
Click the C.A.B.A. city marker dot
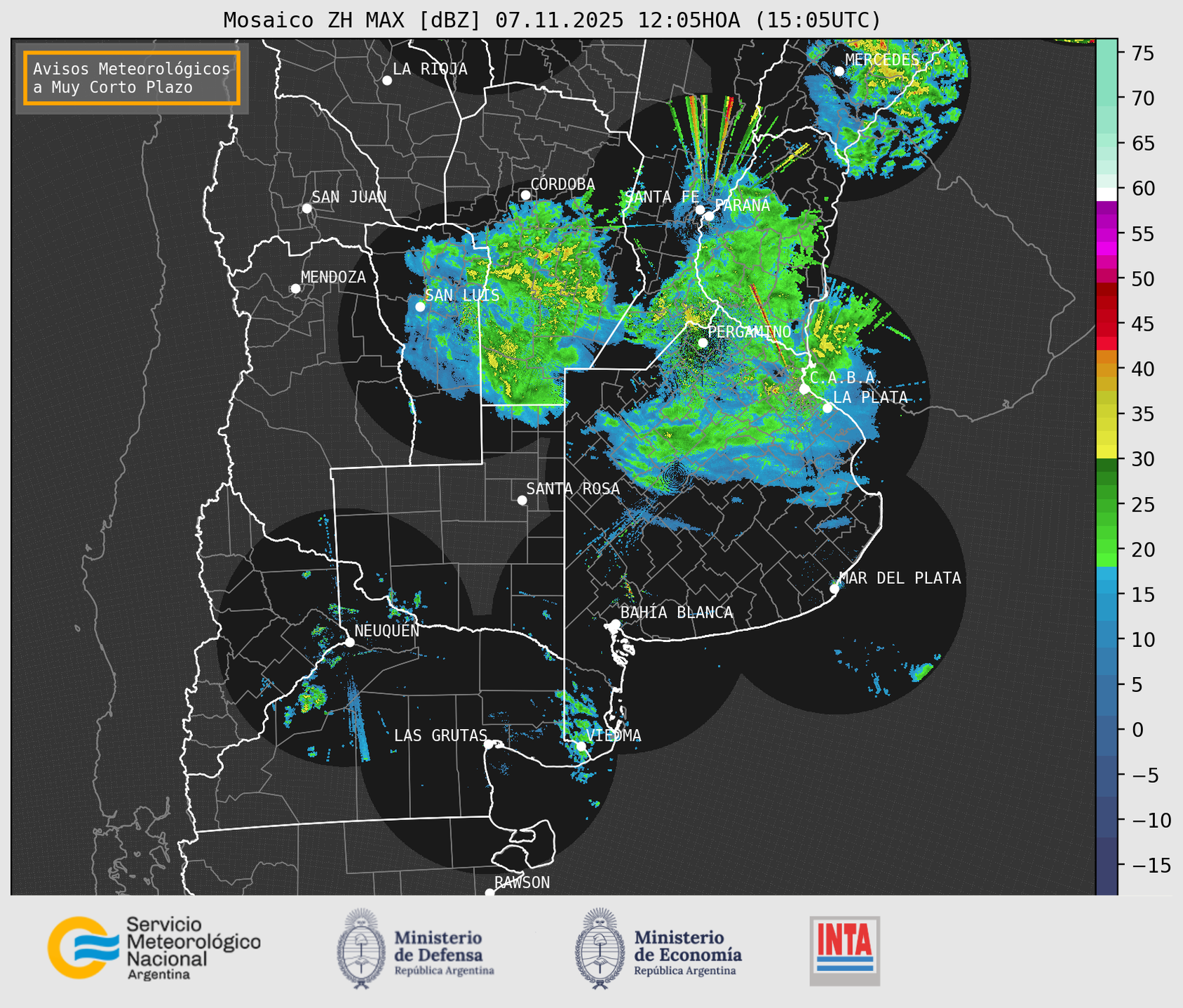pos(804,389)
